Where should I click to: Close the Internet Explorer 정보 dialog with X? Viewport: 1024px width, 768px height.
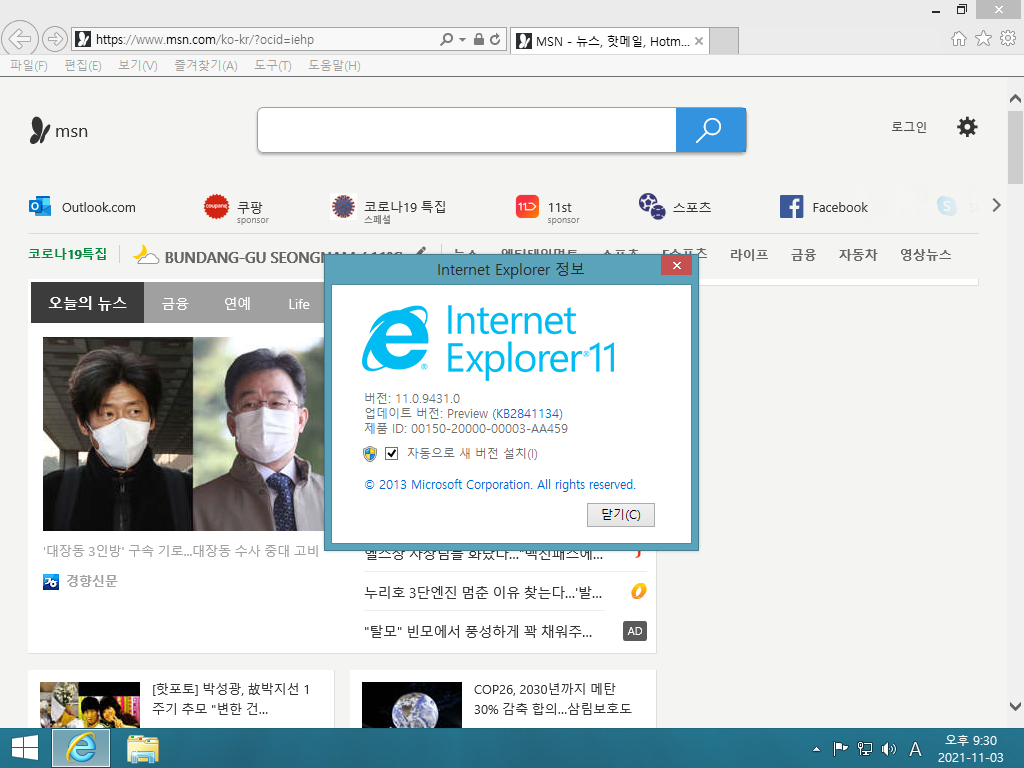(677, 265)
